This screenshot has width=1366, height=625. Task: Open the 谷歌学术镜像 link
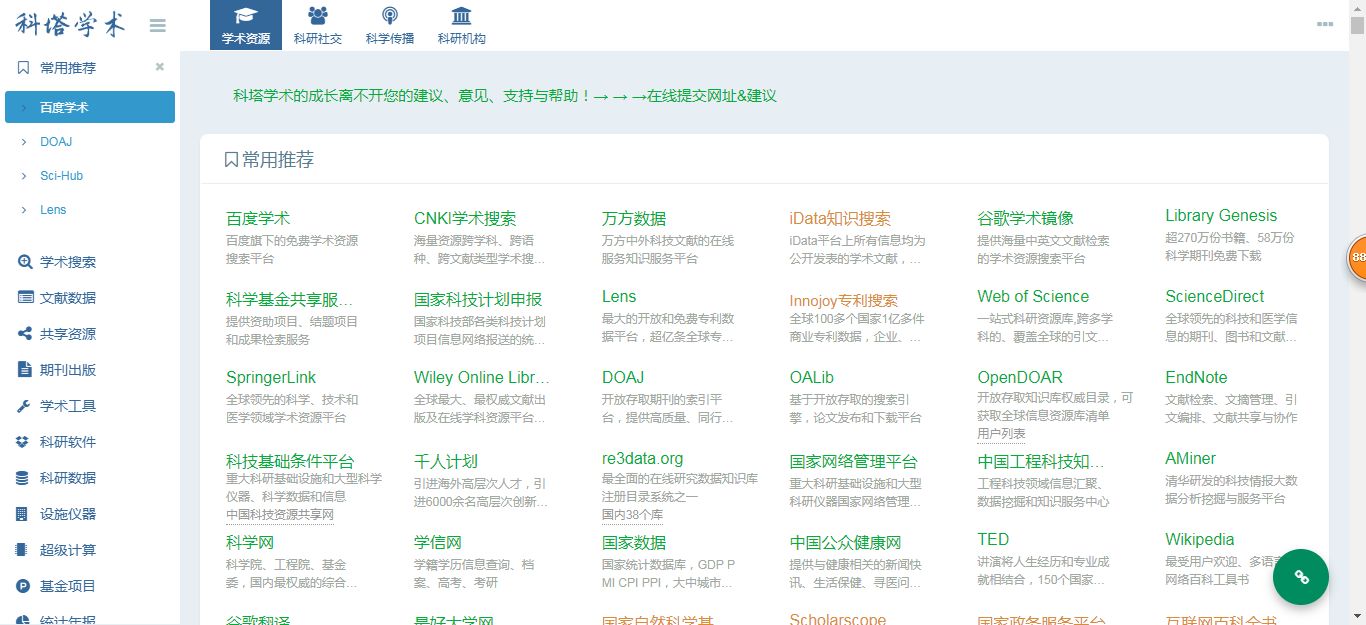click(x=1026, y=218)
